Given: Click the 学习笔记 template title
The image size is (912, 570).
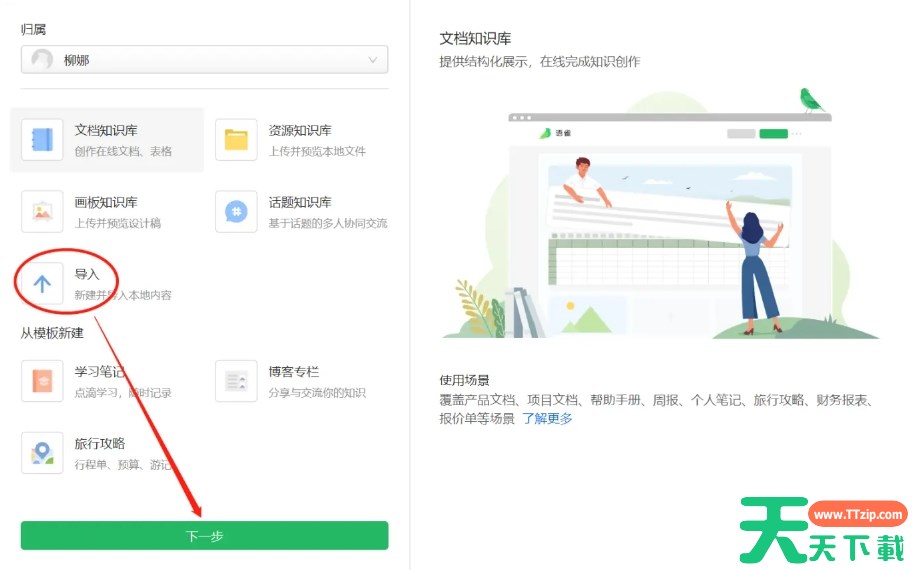Looking at the screenshot, I should click(x=99, y=372).
